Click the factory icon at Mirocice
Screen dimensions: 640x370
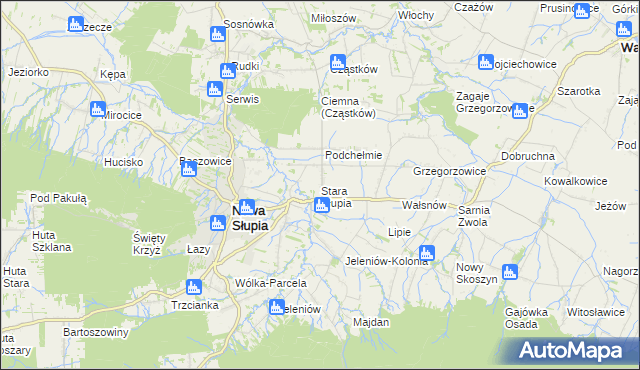click(x=98, y=109)
